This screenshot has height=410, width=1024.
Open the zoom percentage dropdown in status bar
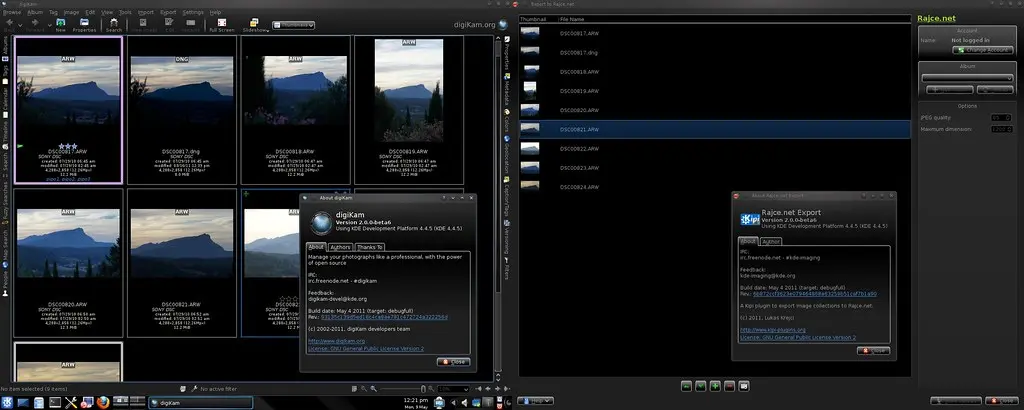pyautogui.click(x=453, y=388)
